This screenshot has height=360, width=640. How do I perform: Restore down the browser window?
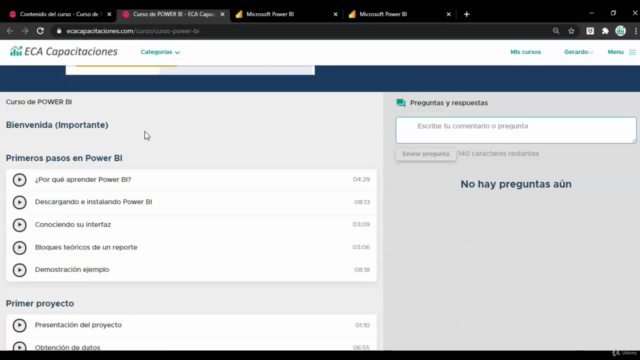coord(613,13)
